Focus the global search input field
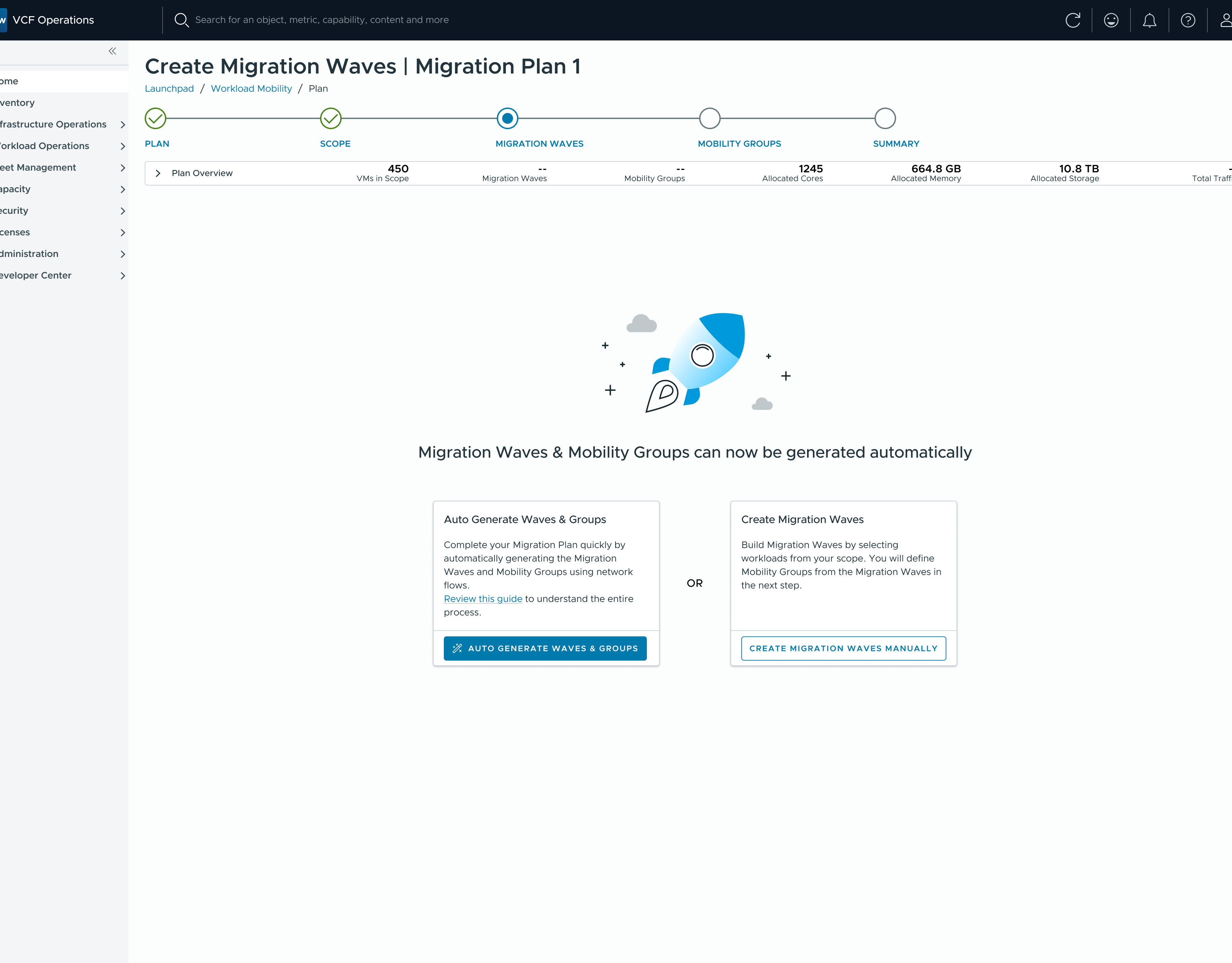The width and height of the screenshot is (1232, 963). click(321, 20)
